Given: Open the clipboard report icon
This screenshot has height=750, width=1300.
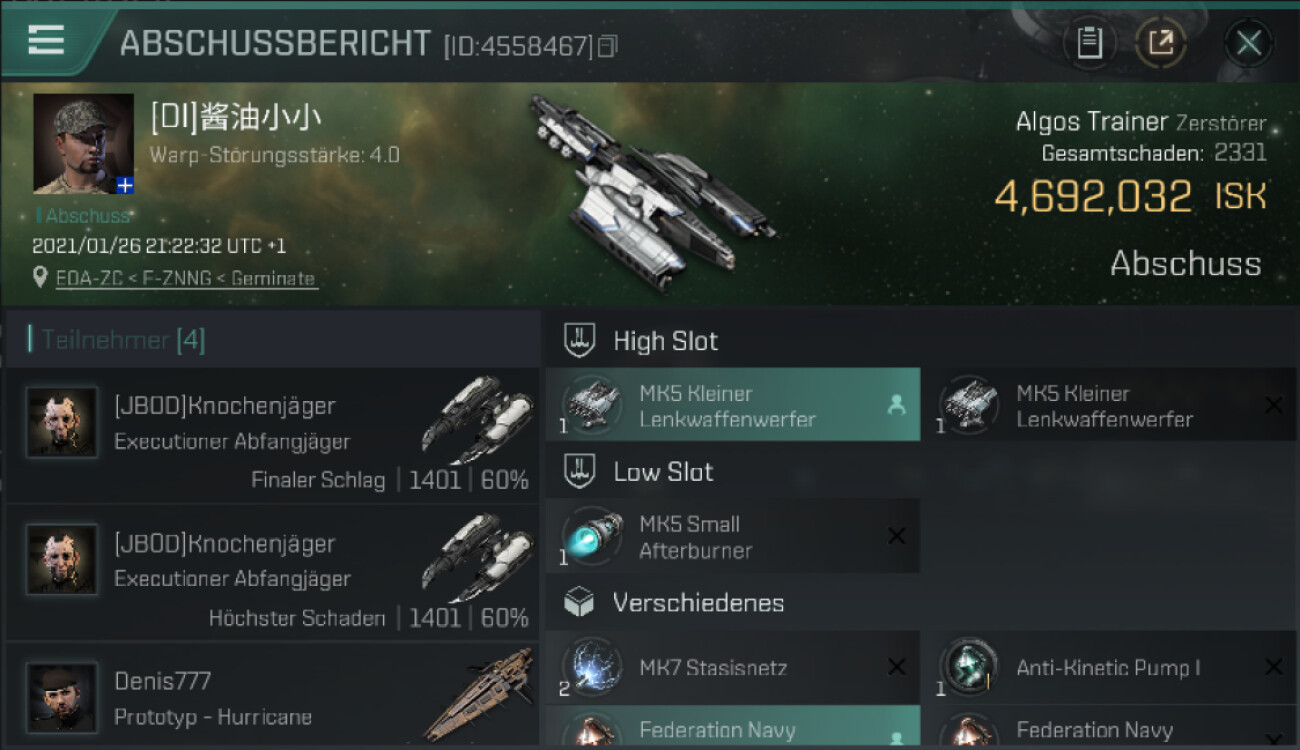Looking at the screenshot, I should (x=1089, y=43).
